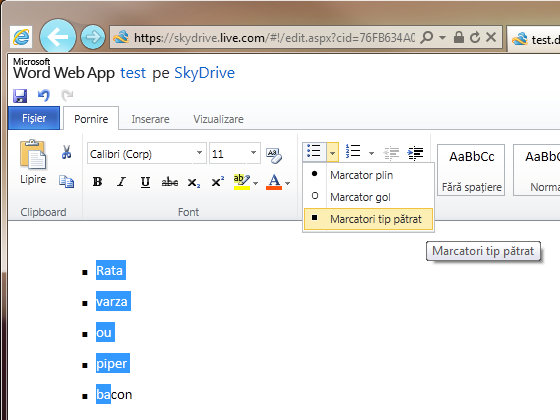Toggle strikethrough formatting

pos(170,182)
